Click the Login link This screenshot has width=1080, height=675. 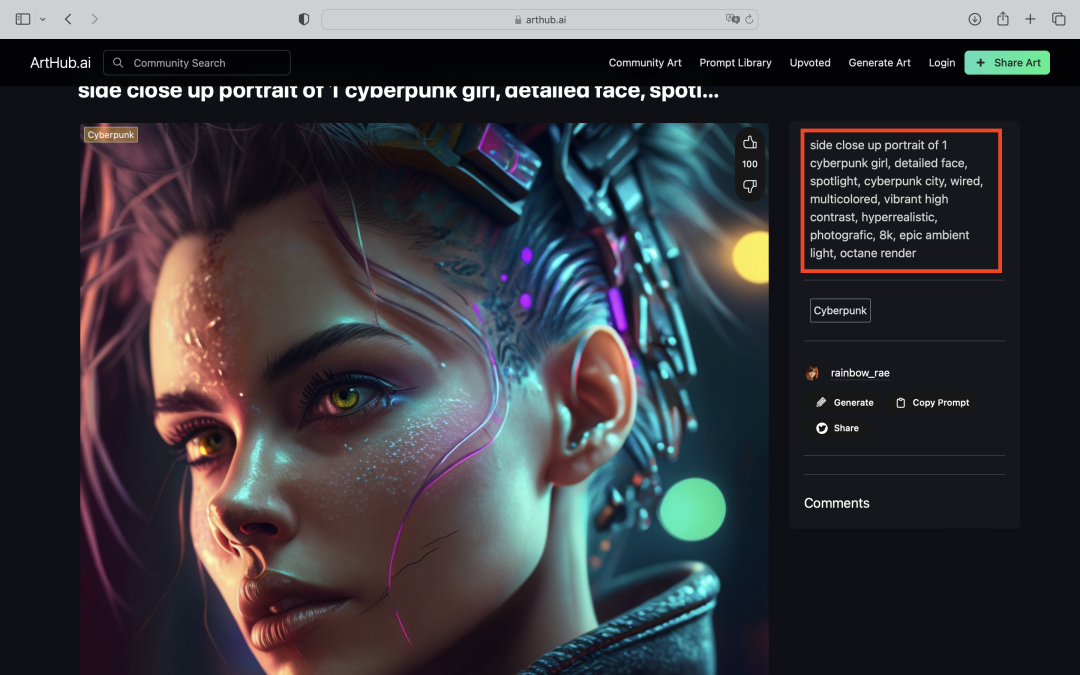click(941, 63)
